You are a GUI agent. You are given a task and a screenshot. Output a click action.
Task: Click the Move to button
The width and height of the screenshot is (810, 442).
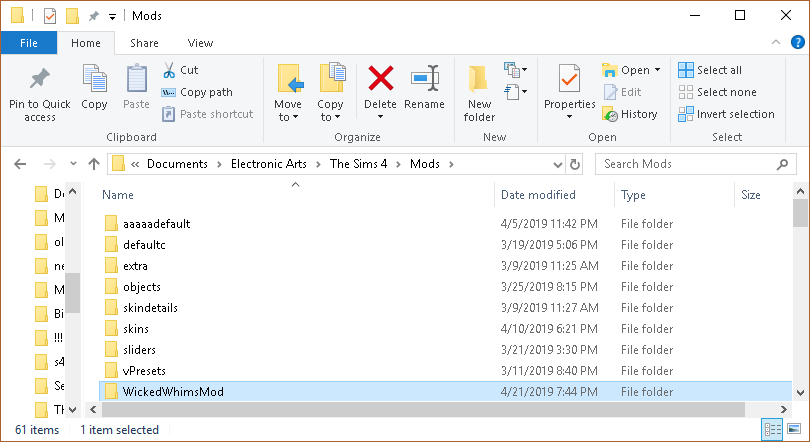tap(288, 93)
